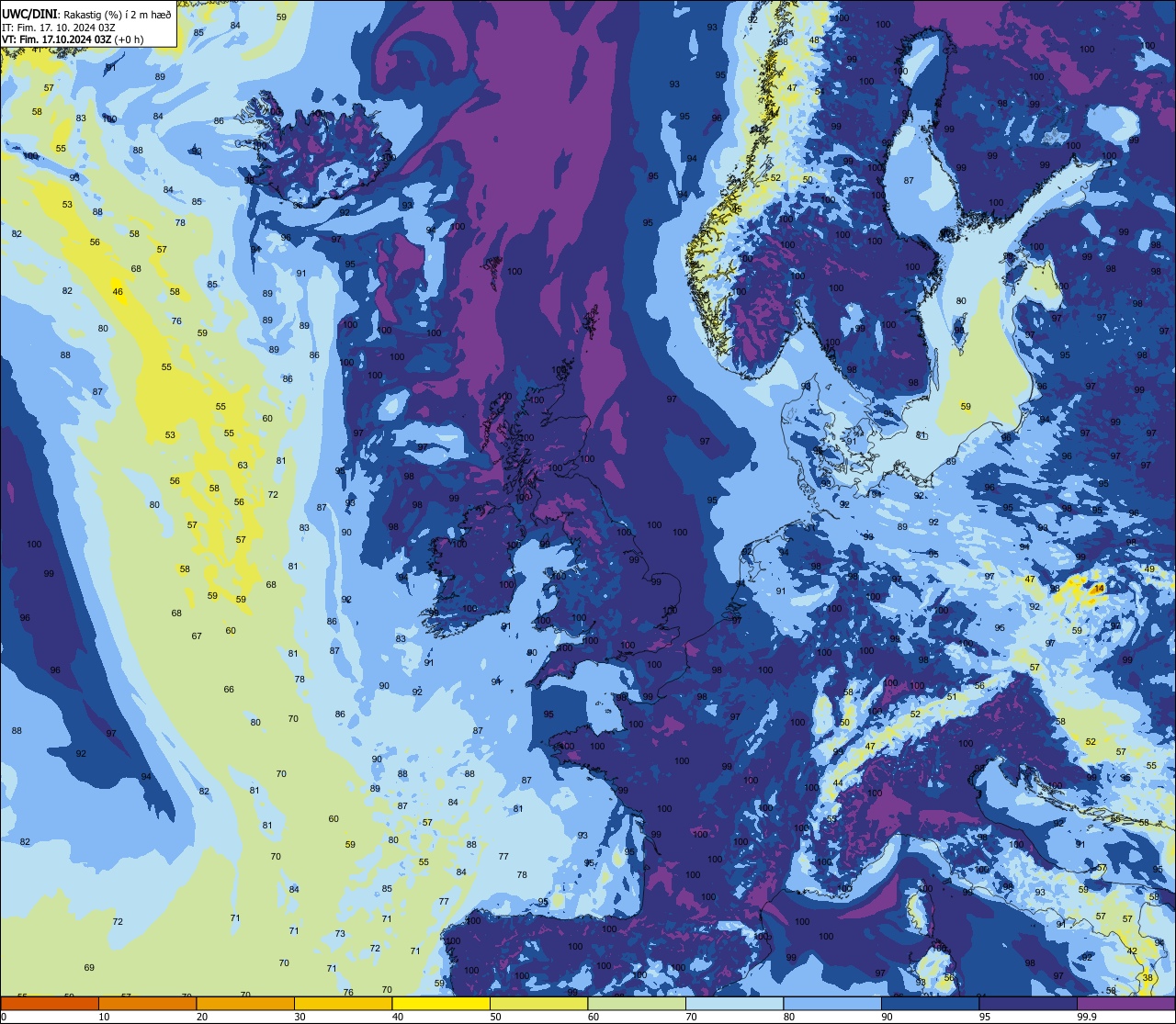Click the 0–10 dark orange legend swatch

50,1004
